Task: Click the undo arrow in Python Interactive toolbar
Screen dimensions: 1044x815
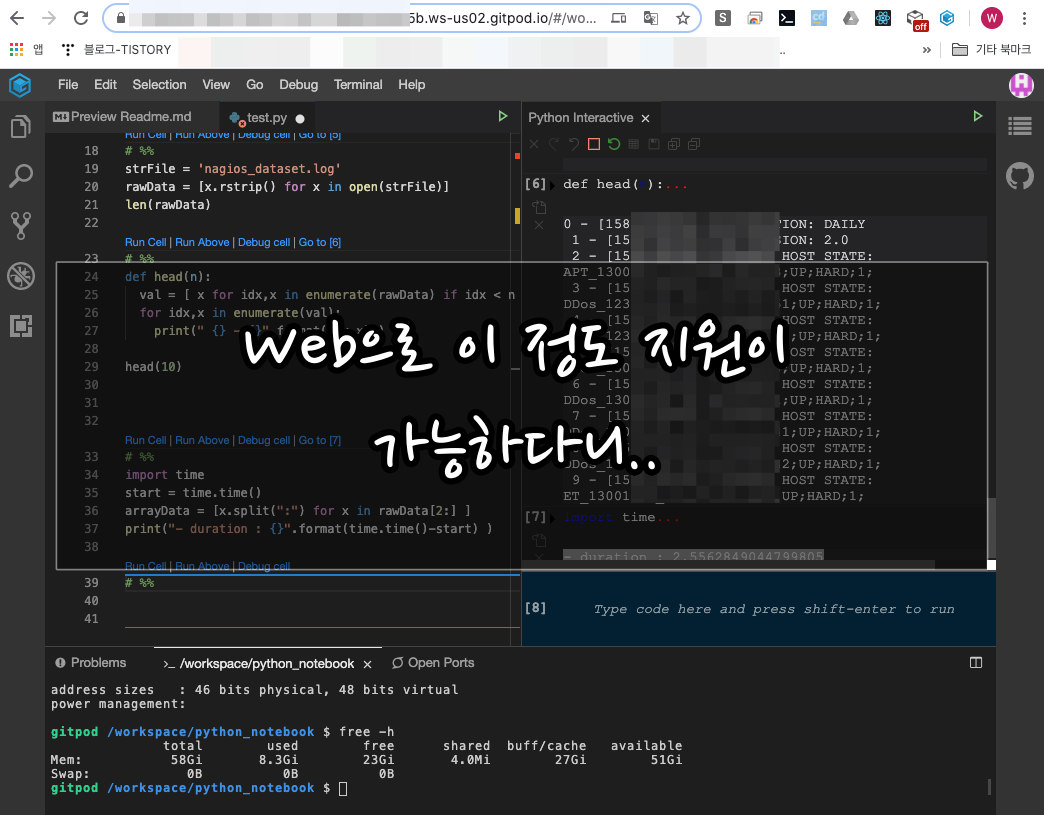Action: (574, 144)
